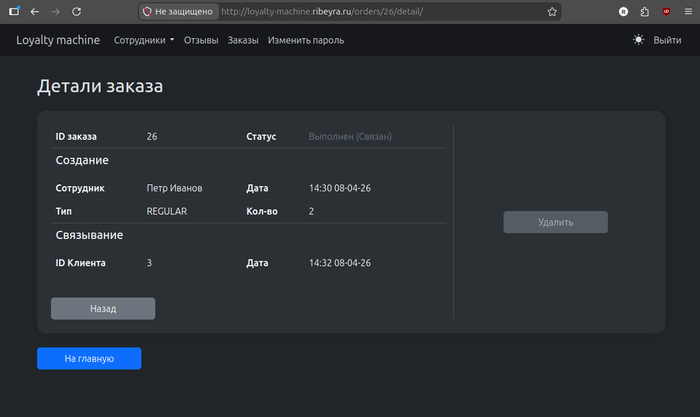Screen dimensions: 700x417
Task: Toggle the light/dark theme sun icon
Action: (639, 40)
